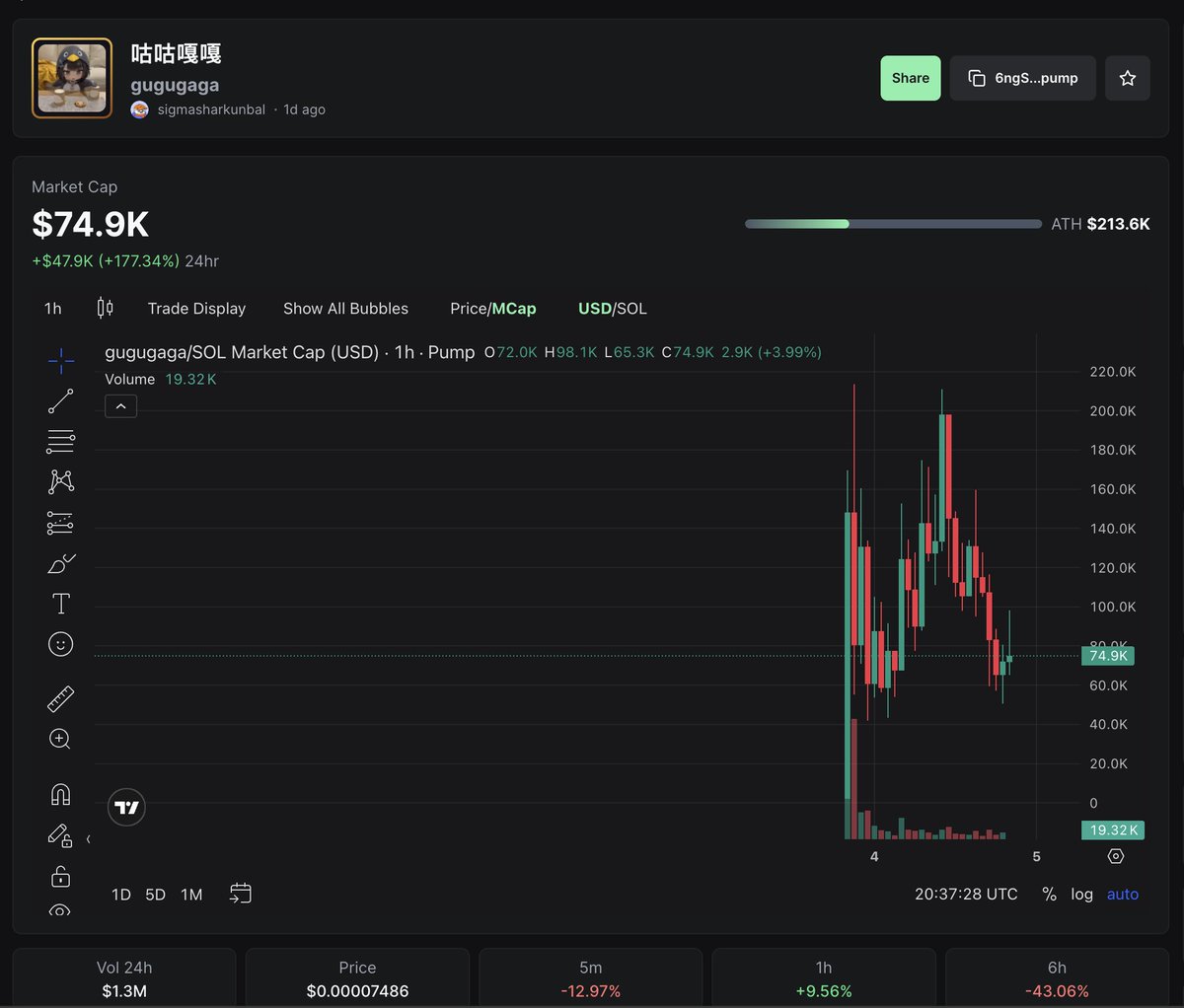This screenshot has height=1008, width=1184.
Task: Select the ruler measure tool
Action: tap(61, 699)
